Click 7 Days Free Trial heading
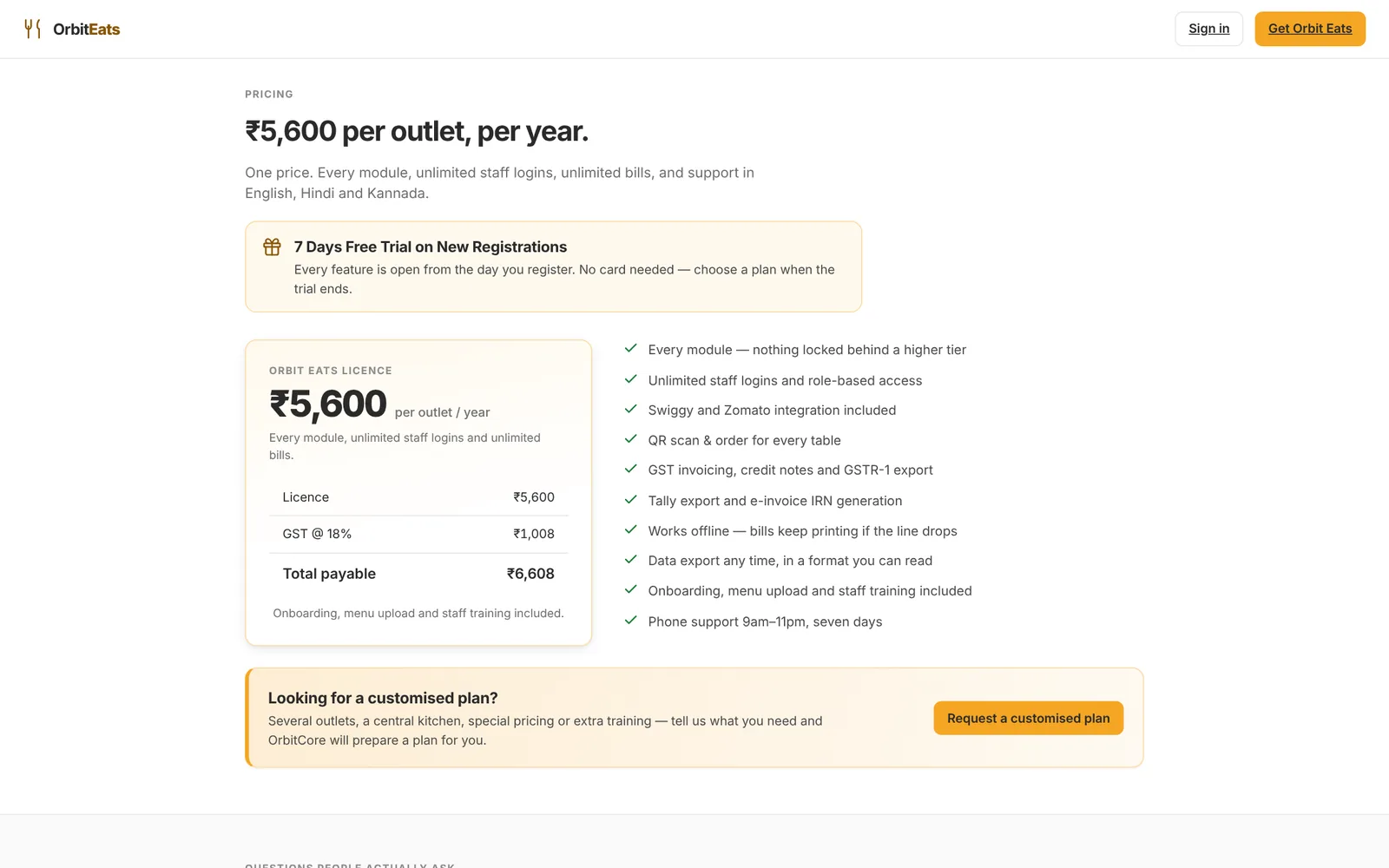 click(x=431, y=247)
